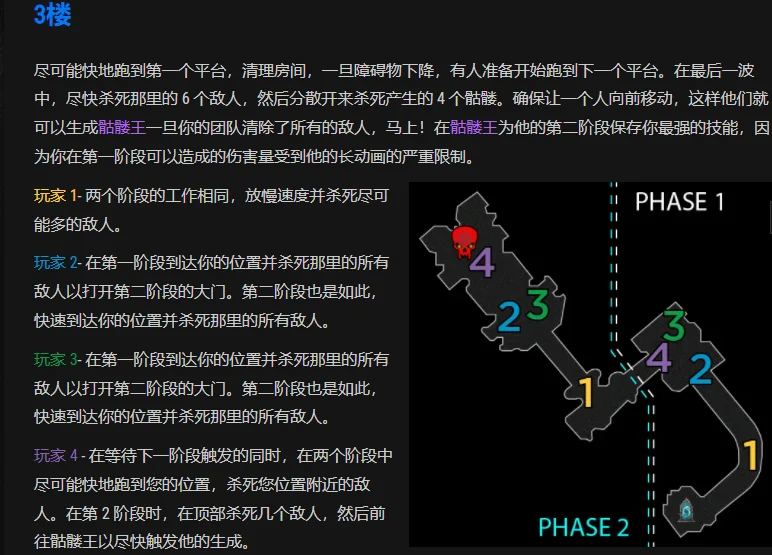Select green 3 marker in Phase 1 area
Viewport: 772px width, 555px height.
coord(674,325)
